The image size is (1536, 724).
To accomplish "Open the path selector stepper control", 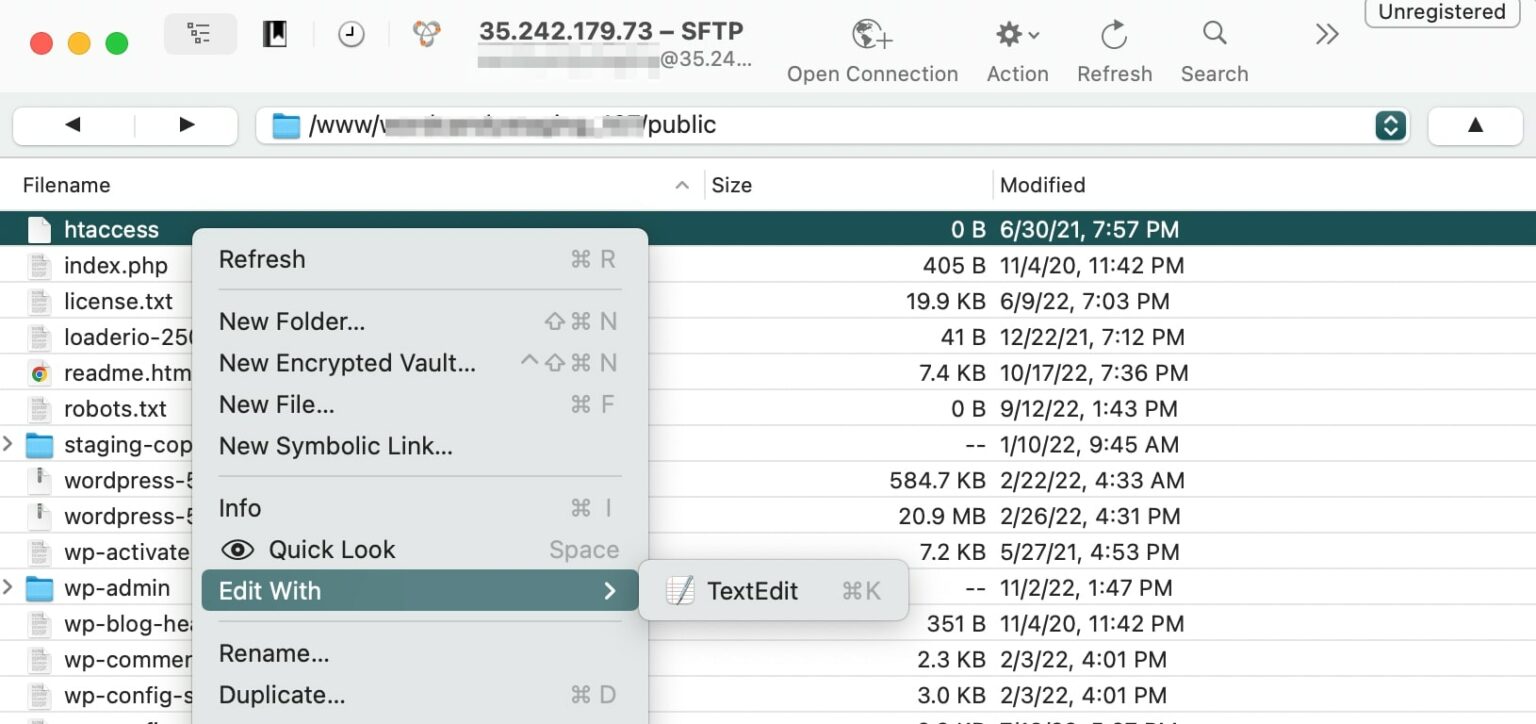I will point(1390,124).
